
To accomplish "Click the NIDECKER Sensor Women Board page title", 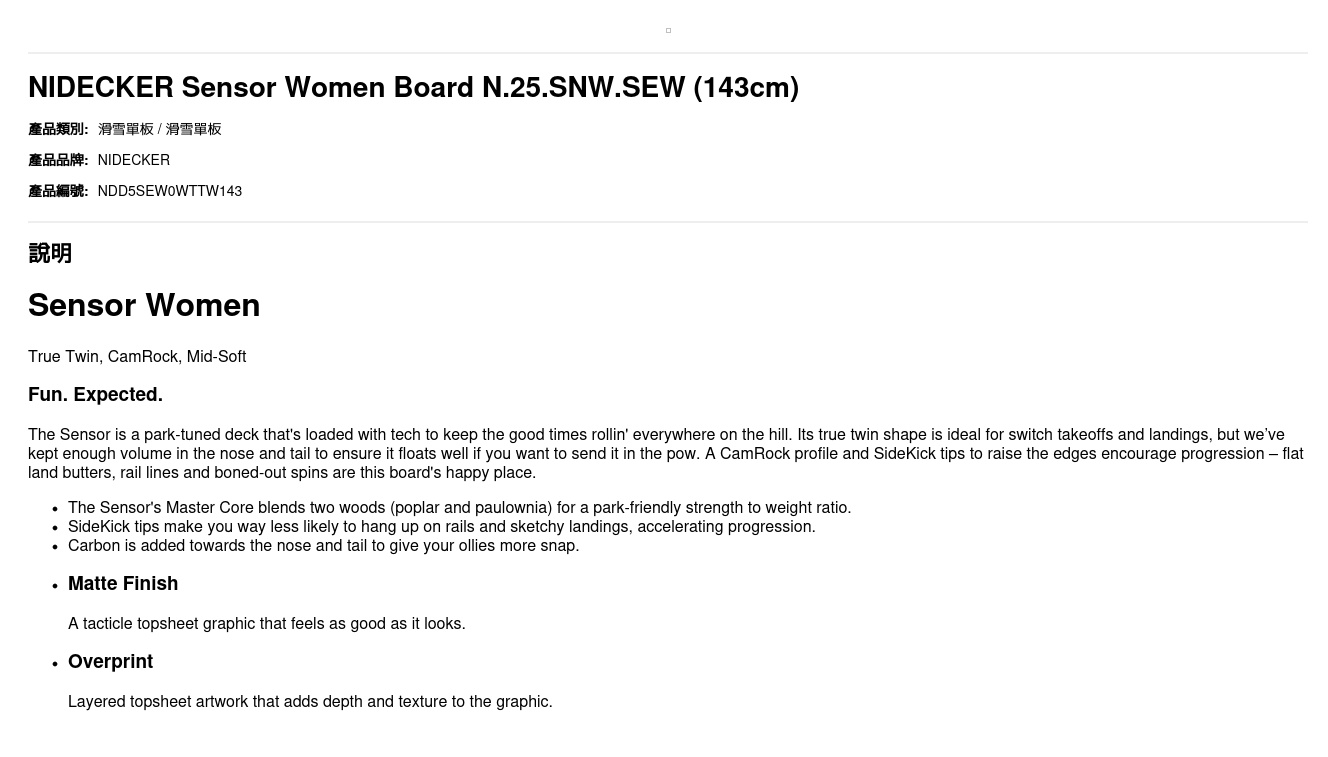I will 413,88.
